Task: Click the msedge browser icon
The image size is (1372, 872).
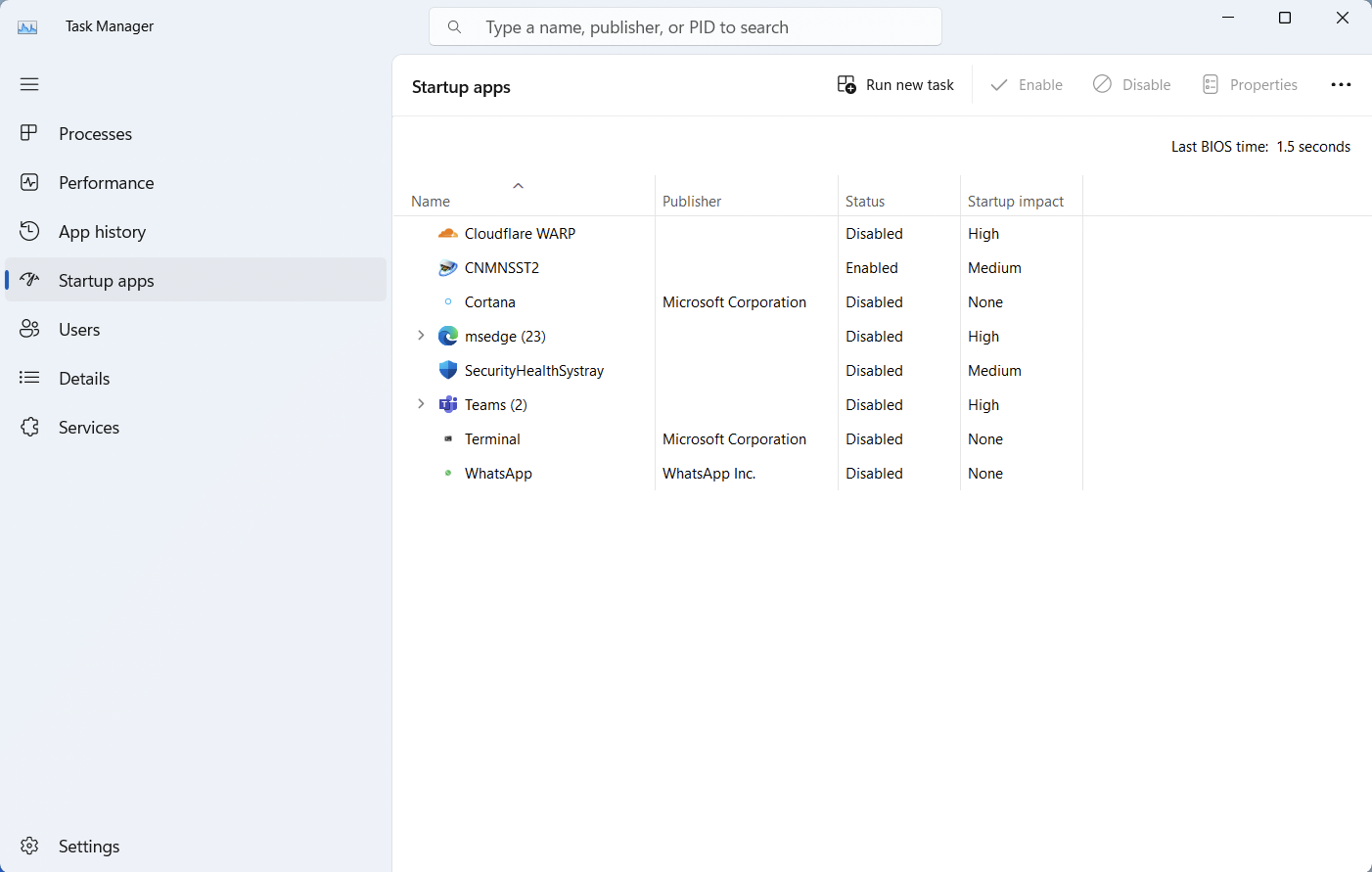Action: coord(448,337)
